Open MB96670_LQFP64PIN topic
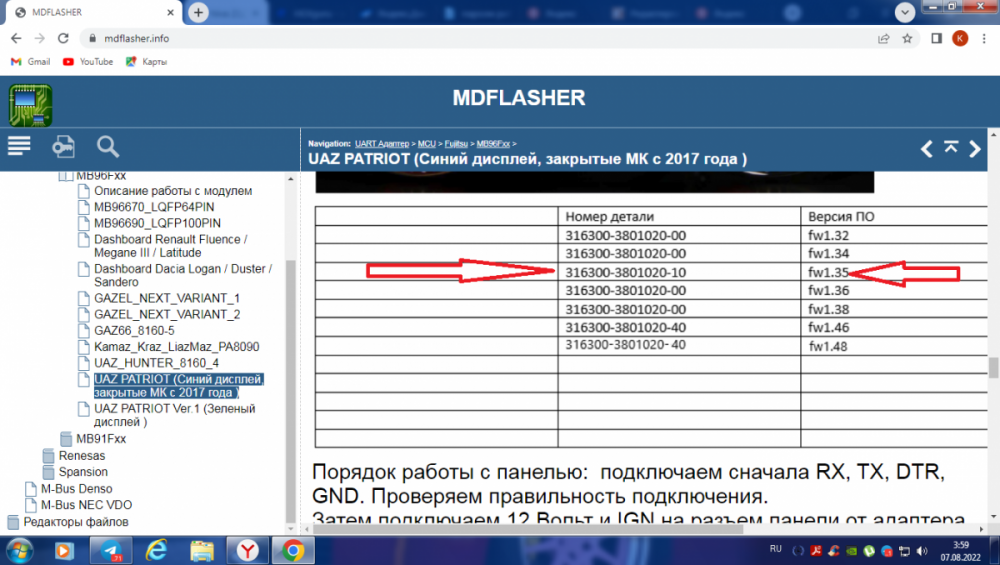Screen dimensions: 1000x565 154,207
